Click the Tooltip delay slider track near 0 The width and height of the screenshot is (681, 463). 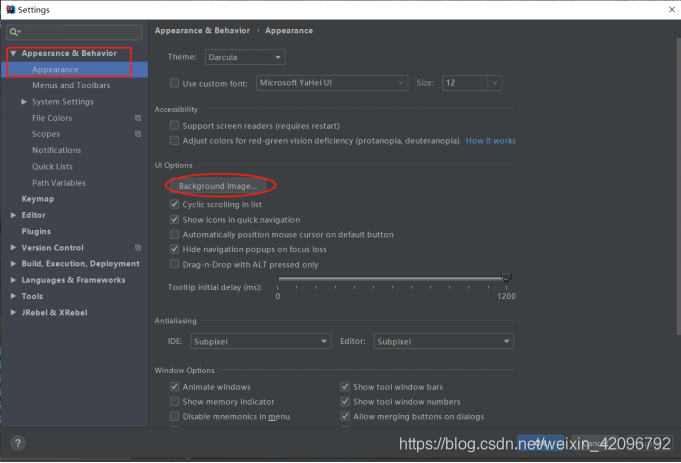[282, 278]
